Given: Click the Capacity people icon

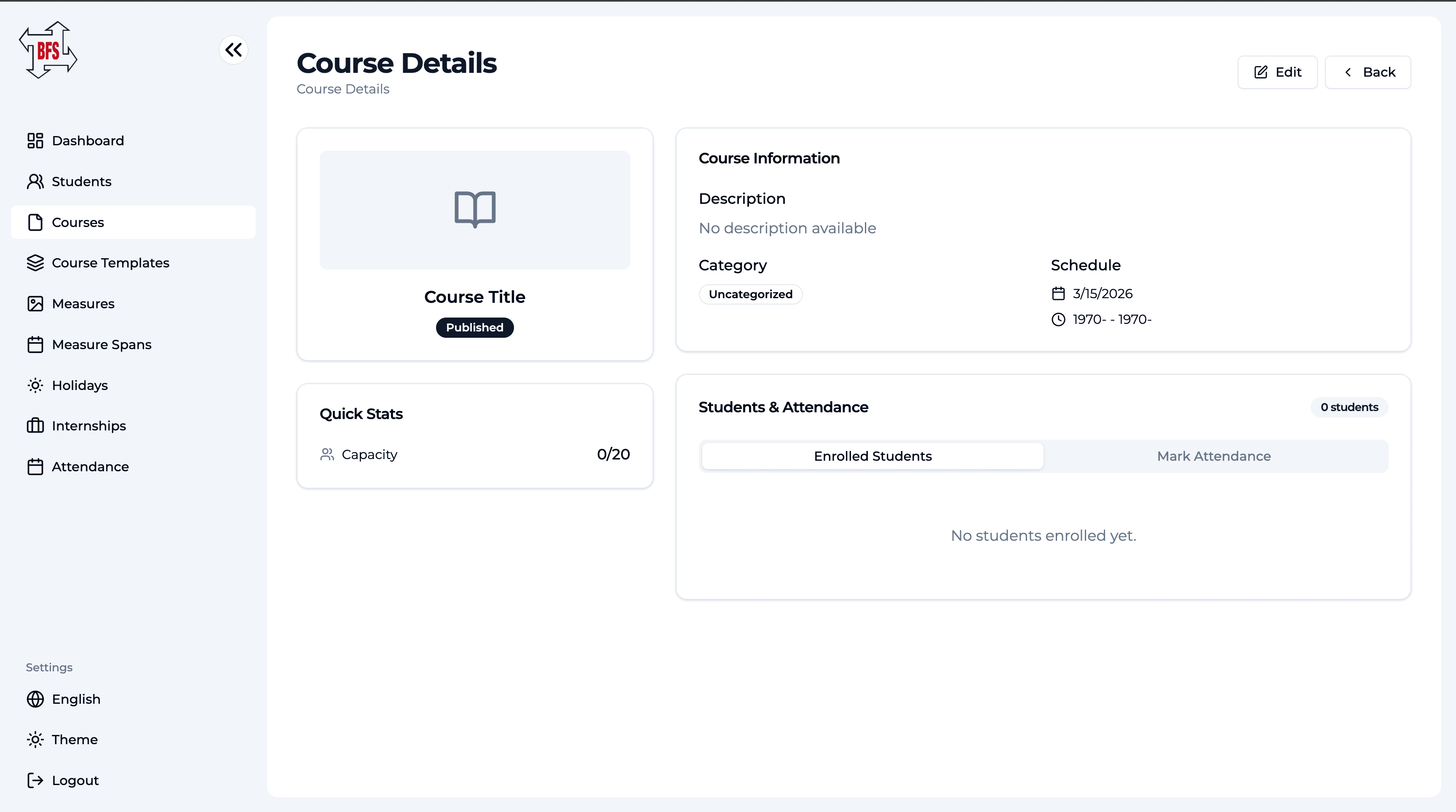Looking at the screenshot, I should click(x=327, y=454).
